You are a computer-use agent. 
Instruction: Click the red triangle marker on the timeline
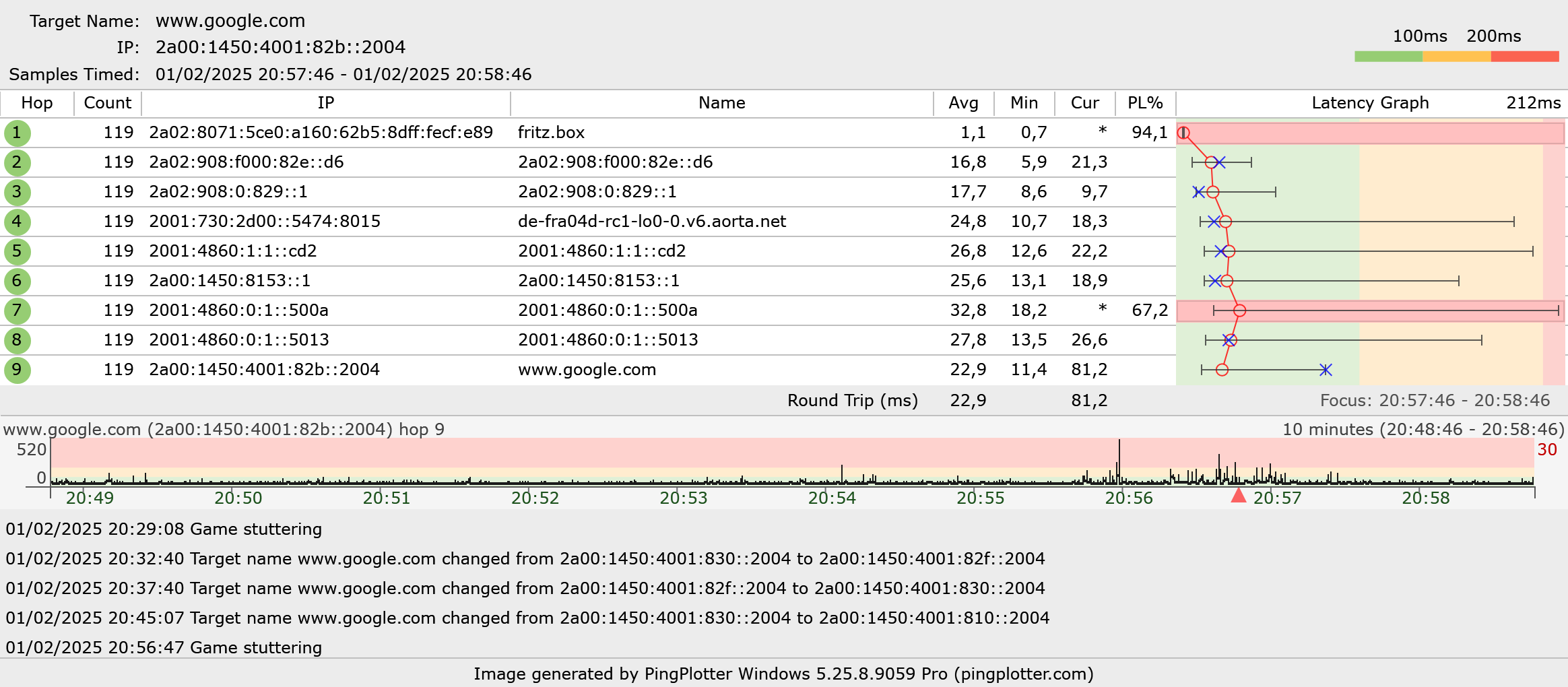tap(1238, 495)
